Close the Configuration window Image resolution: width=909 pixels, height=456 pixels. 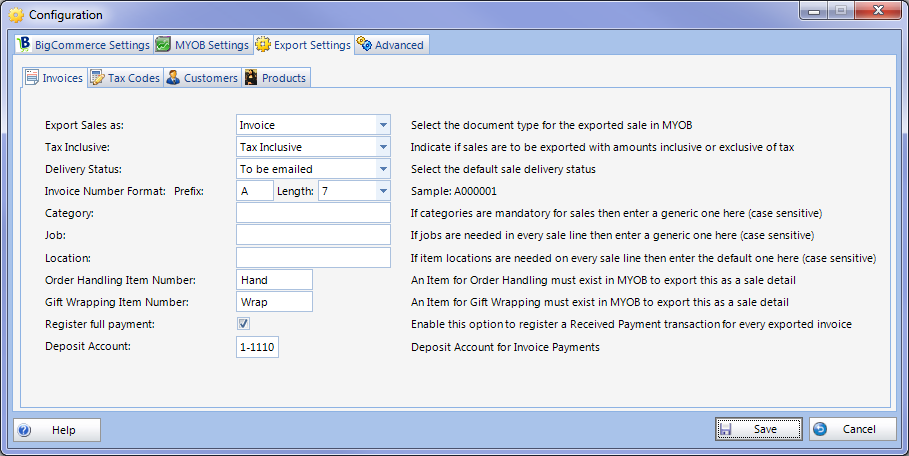pyautogui.click(x=878, y=10)
